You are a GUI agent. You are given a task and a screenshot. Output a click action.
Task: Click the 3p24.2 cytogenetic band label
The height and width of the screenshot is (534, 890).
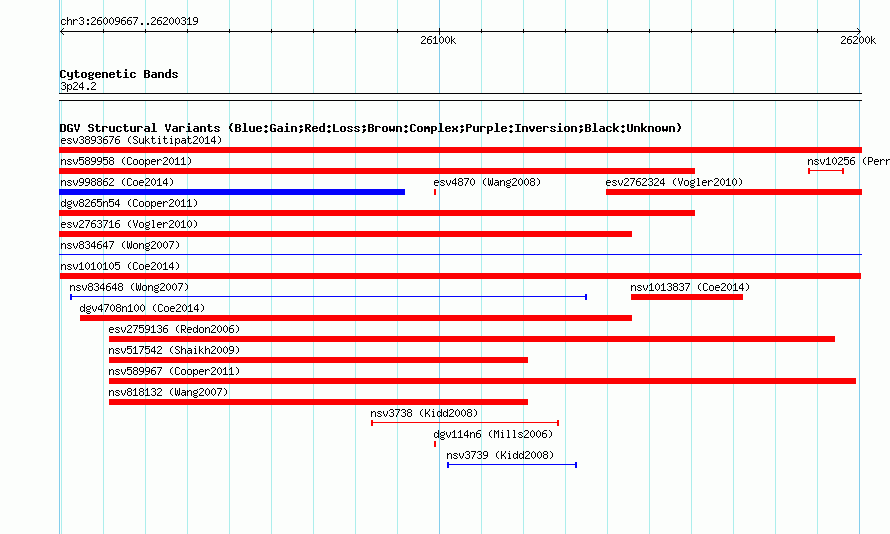pyautogui.click(x=78, y=86)
